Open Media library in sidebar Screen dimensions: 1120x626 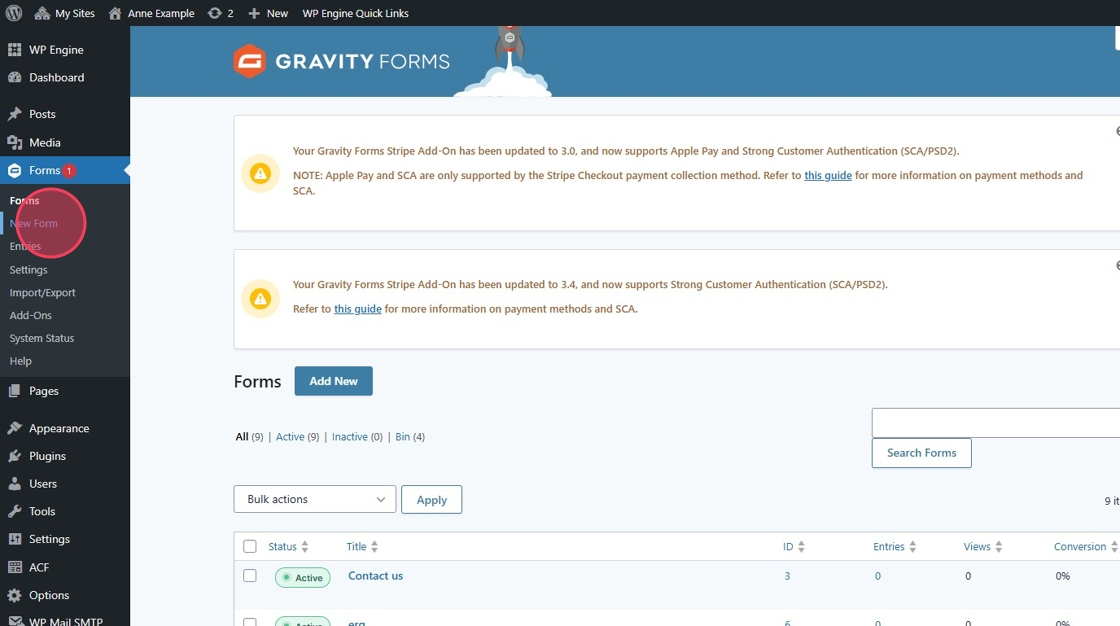coord(65,142)
